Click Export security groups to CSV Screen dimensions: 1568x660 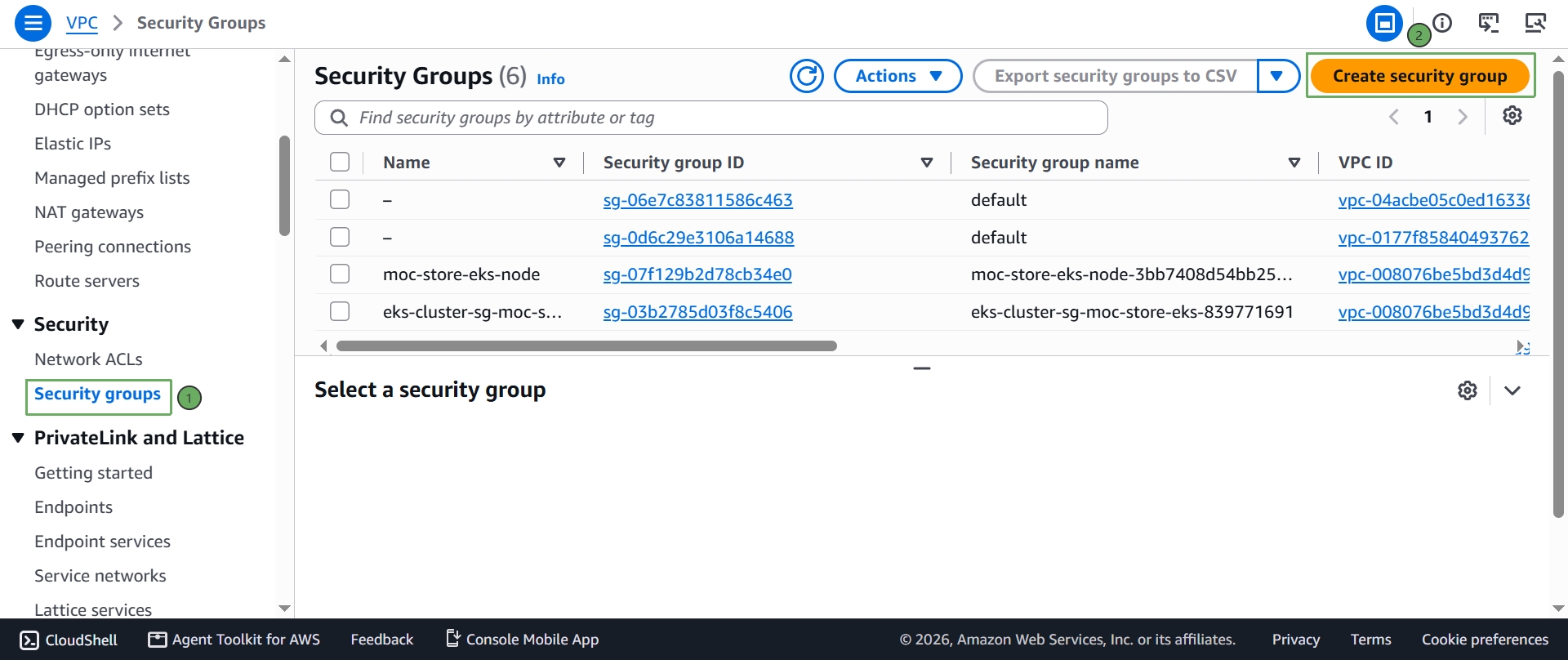click(x=1116, y=76)
